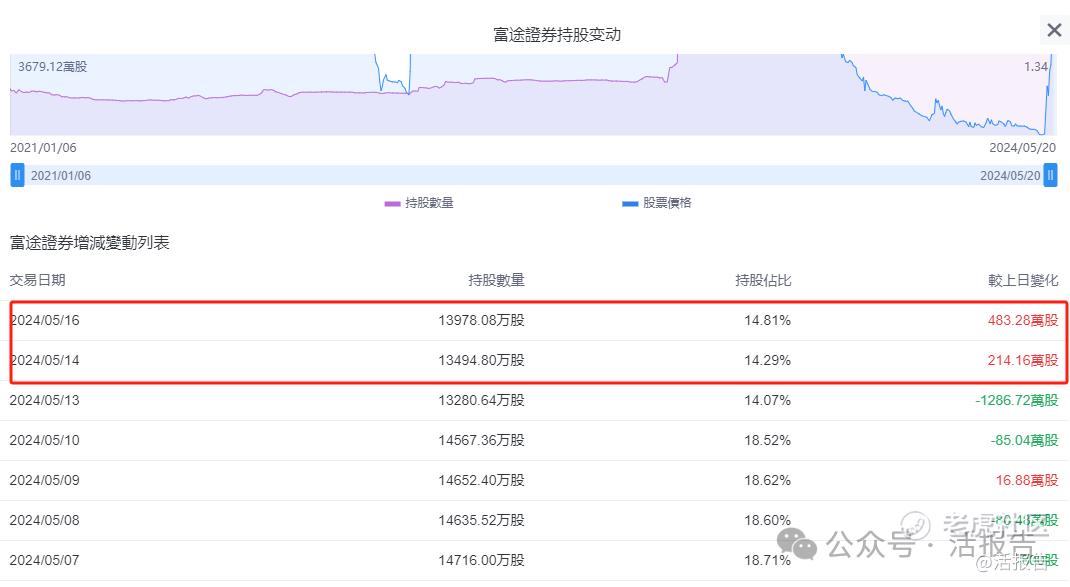
Task: Select the 2024/05/16 table row
Action: click(535, 320)
